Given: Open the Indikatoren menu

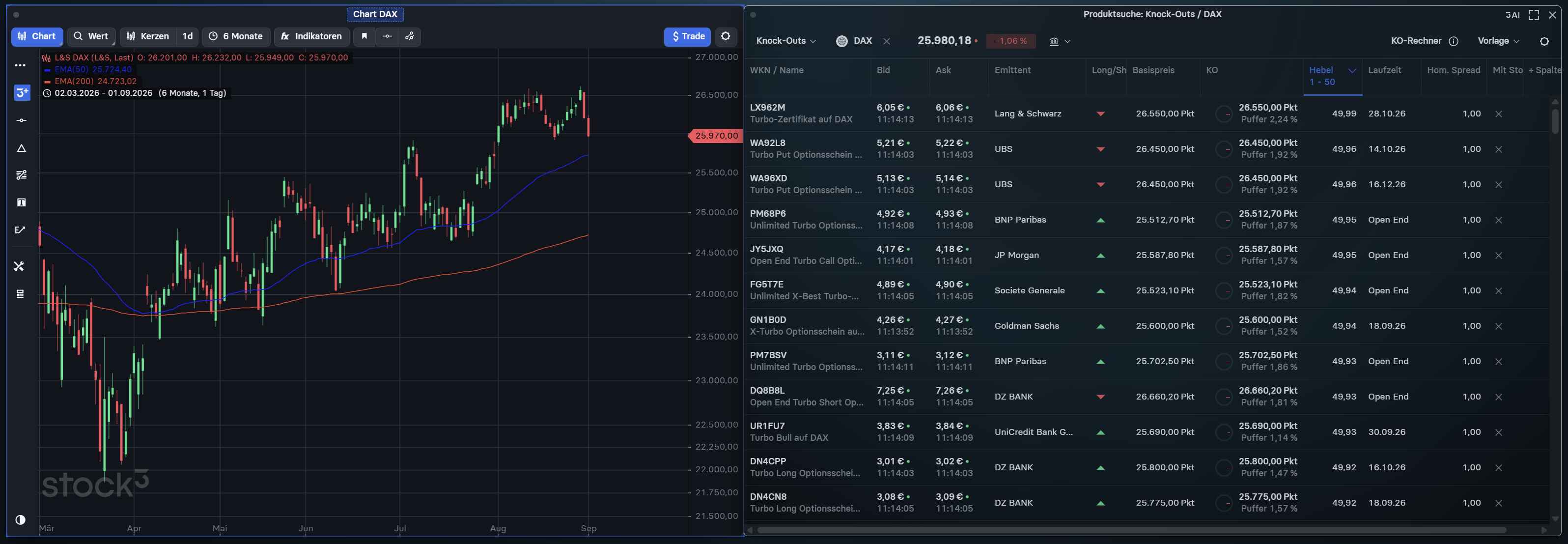Looking at the screenshot, I should (x=311, y=36).
